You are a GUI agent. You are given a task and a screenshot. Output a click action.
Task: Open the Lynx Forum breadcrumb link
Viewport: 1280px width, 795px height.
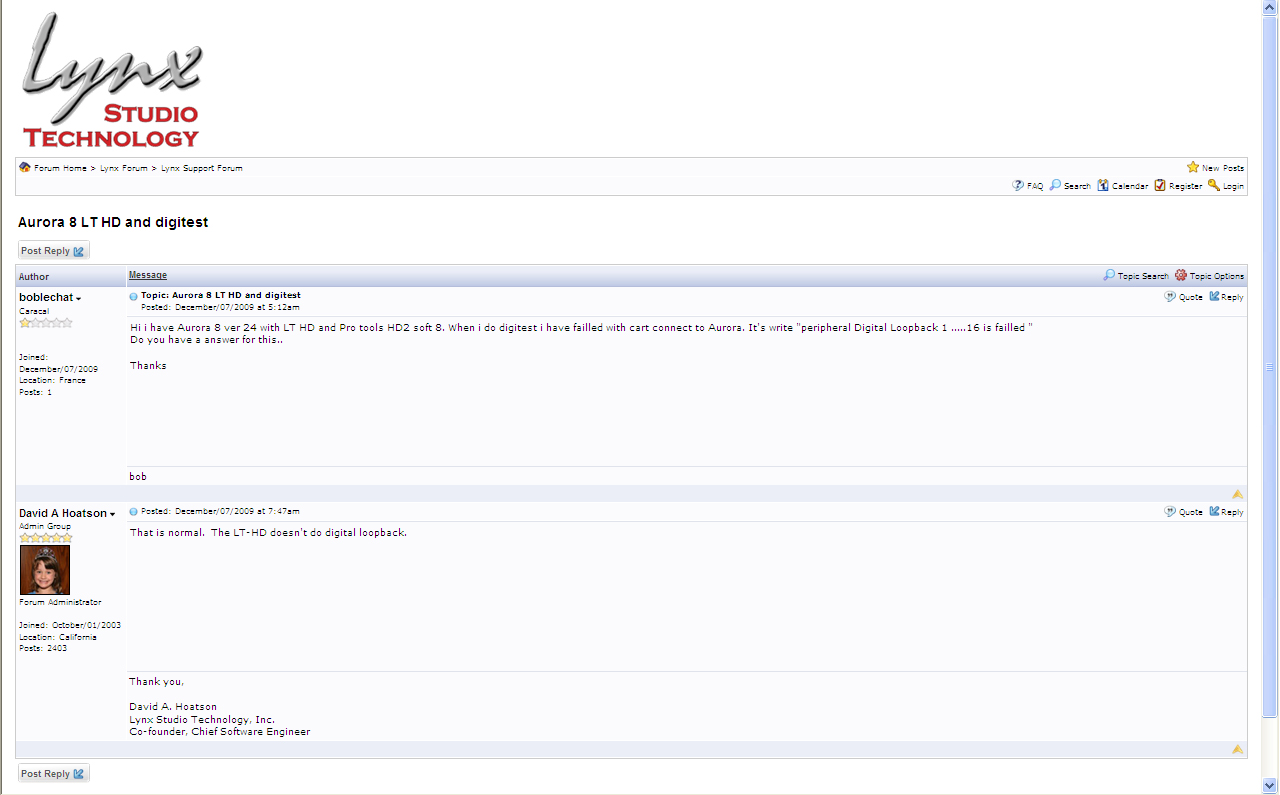(x=124, y=168)
